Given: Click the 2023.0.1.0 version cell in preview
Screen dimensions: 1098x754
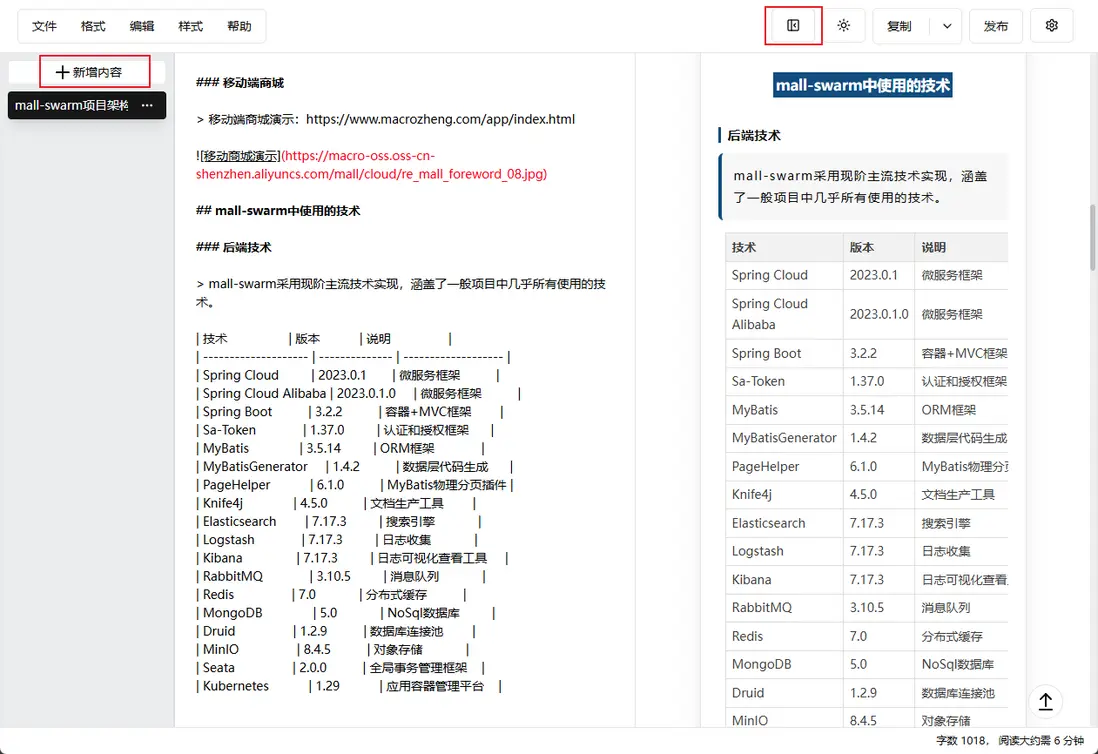Looking at the screenshot, I should (x=879, y=314).
